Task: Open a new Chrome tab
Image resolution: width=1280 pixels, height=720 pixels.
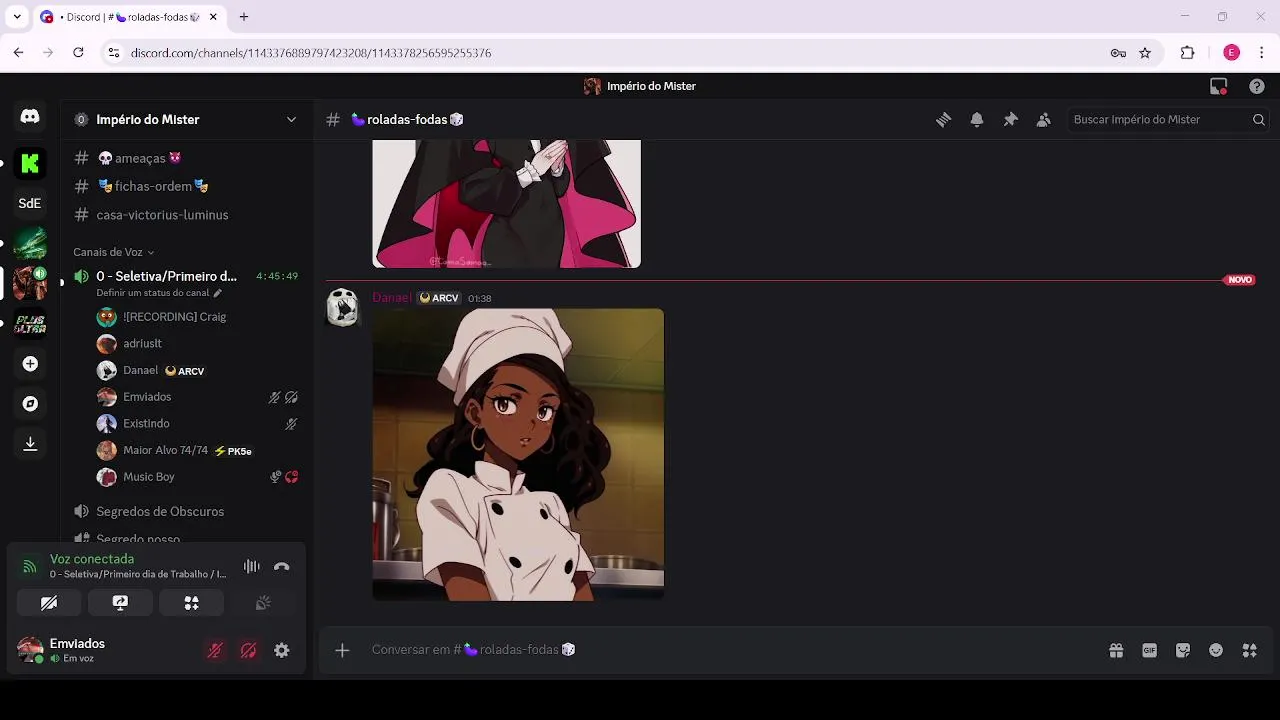Action: pyautogui.click(x=244, y=17)
